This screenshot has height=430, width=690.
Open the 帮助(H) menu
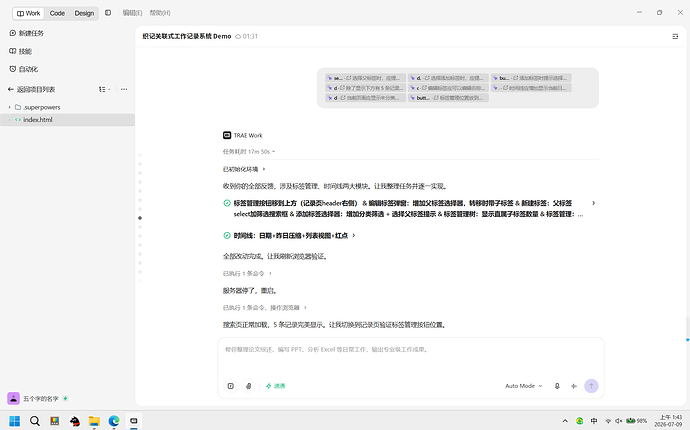point(160,13)
